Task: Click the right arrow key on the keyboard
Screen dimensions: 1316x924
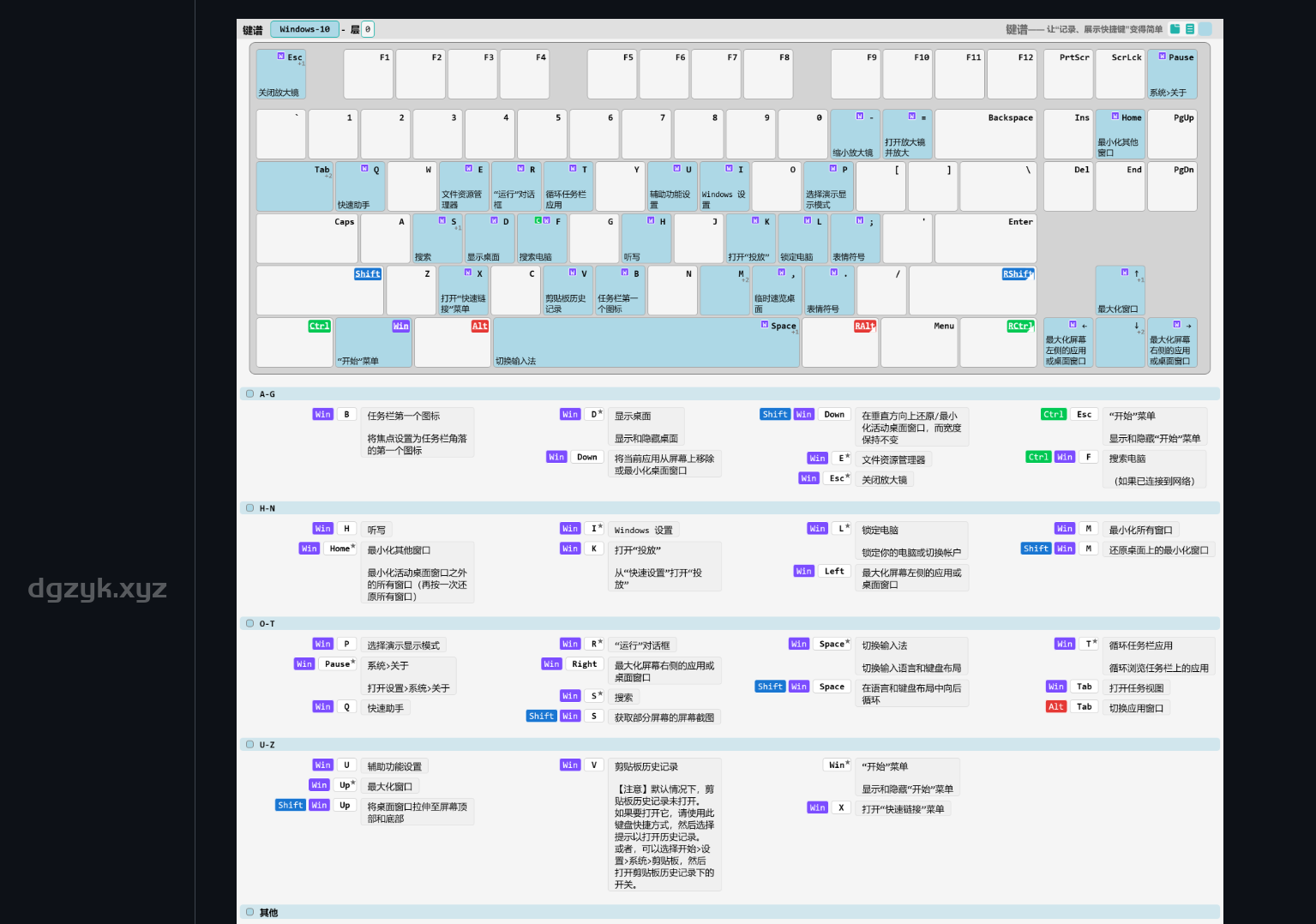Action: (x=1172, y=343)
